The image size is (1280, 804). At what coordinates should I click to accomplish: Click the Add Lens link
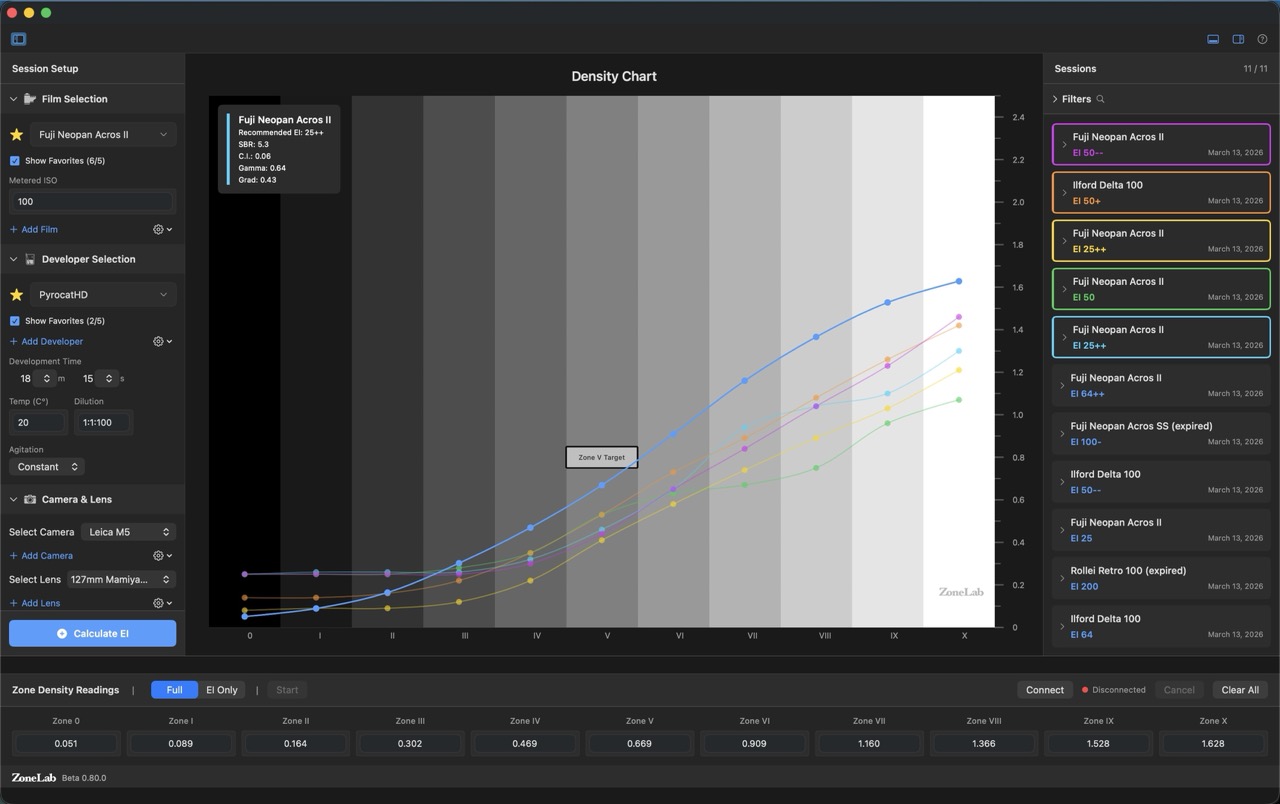(34, 603)
